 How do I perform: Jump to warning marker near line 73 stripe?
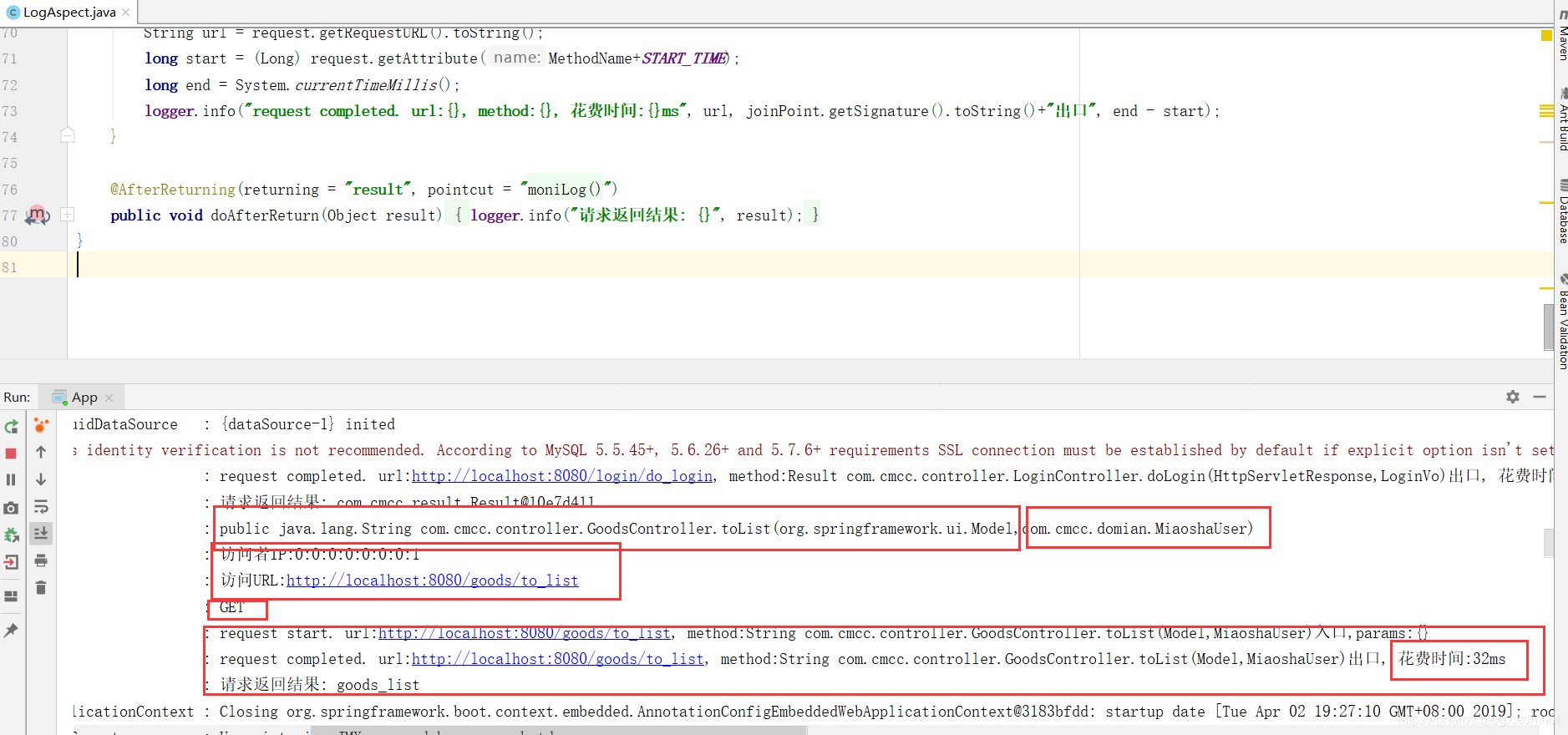pyautogui.click(x=1546, y=111)
